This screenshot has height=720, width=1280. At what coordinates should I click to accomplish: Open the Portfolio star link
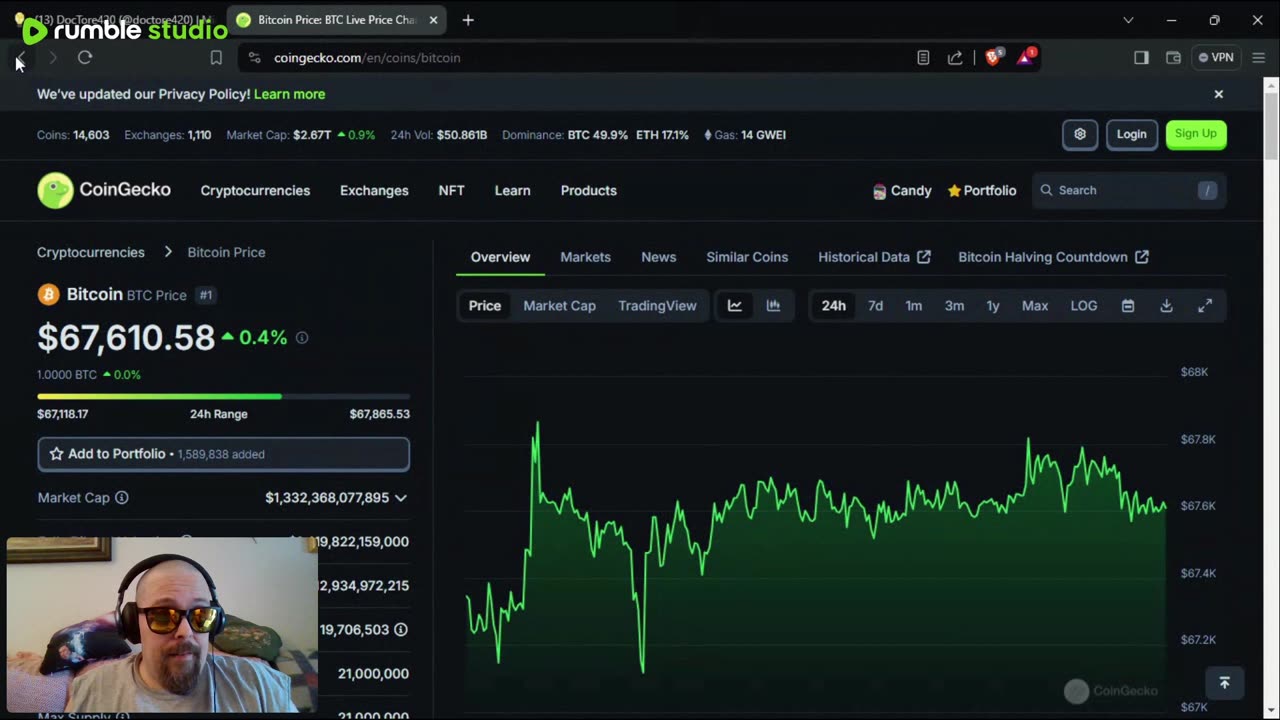point(982,190)
